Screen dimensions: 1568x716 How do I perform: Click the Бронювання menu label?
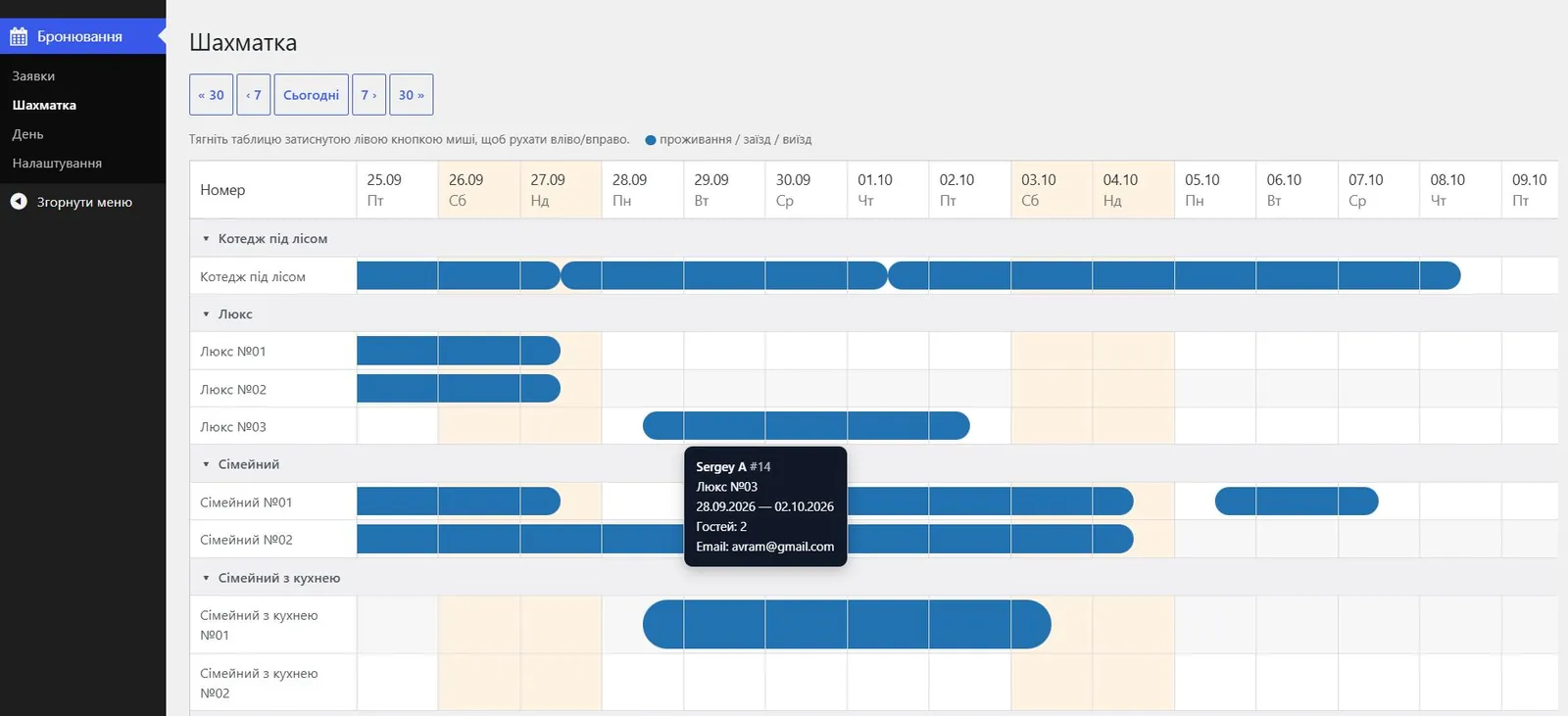coord(79,37)
